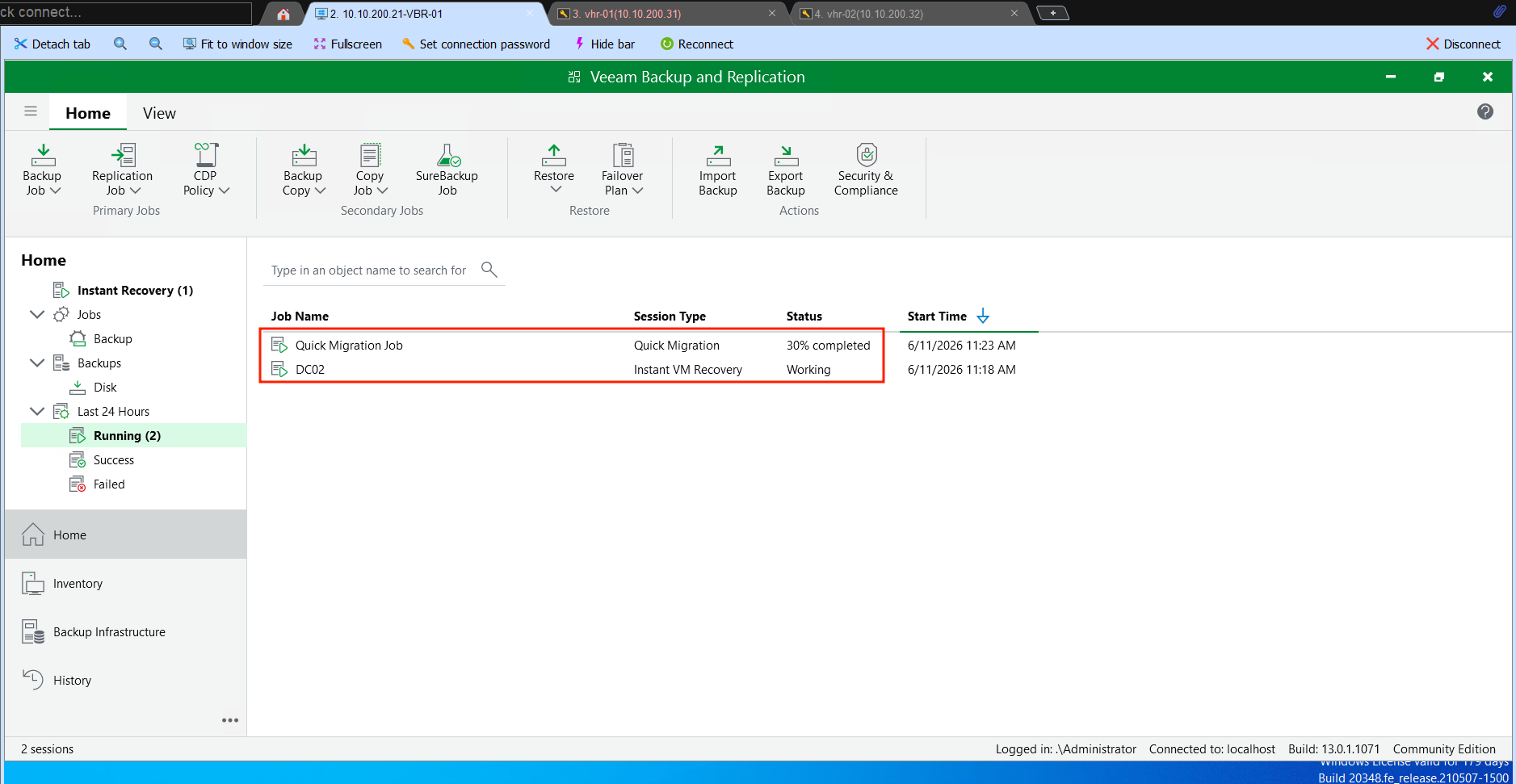Launch SureBackup Job from ribbon
This screenshot has height=784, width=1516.
coord(447,170)
